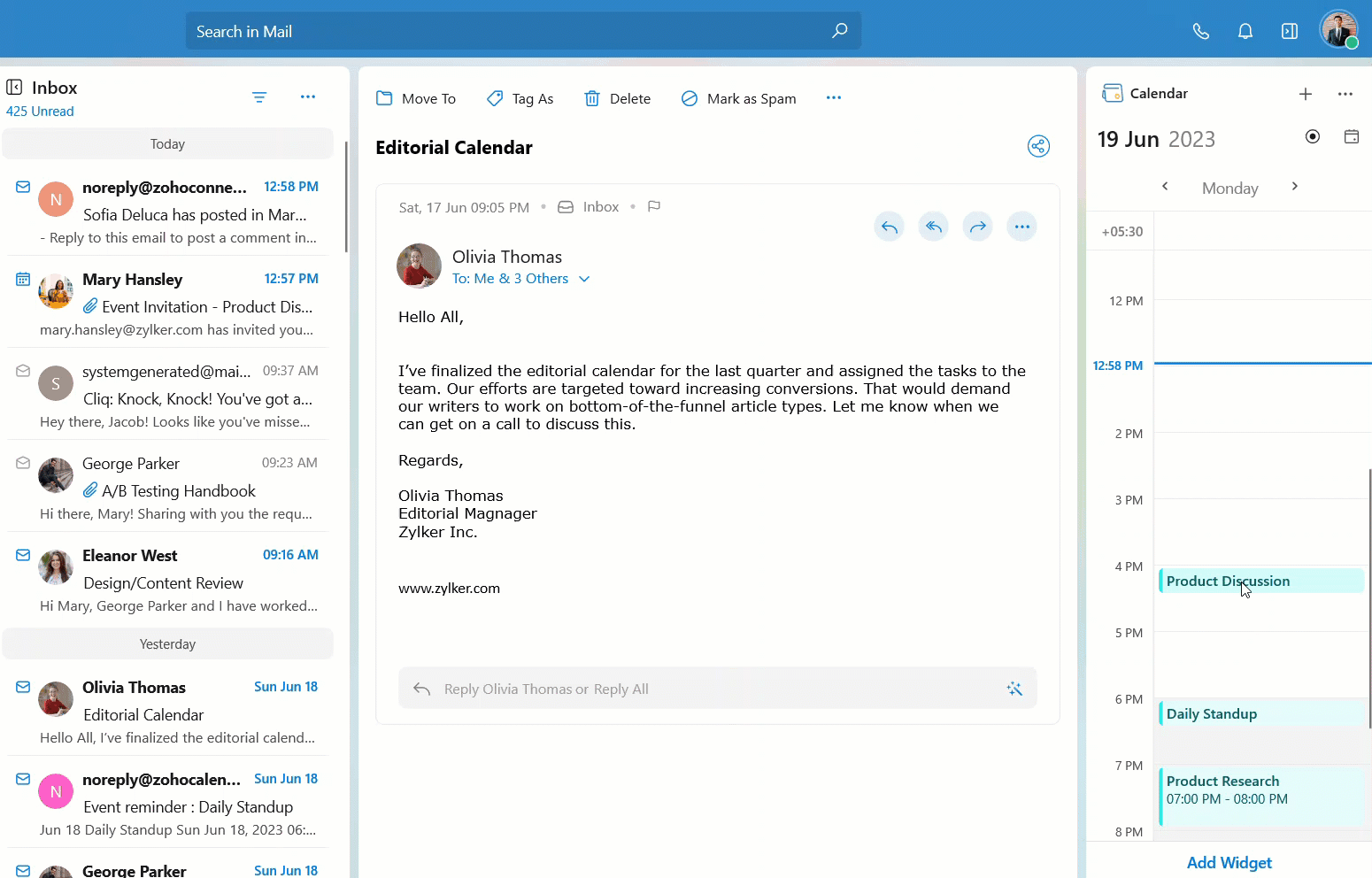1372x878 pixels.
Task: Click the read envelope icon on George Parker 09:23
Action: (x=23, y=463)
